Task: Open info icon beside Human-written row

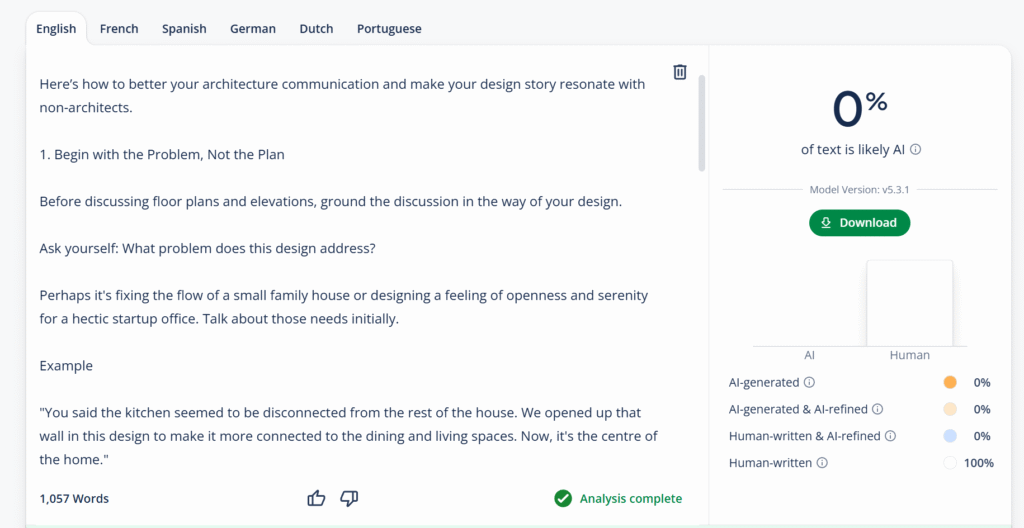Action: click(x=822, y=463)
